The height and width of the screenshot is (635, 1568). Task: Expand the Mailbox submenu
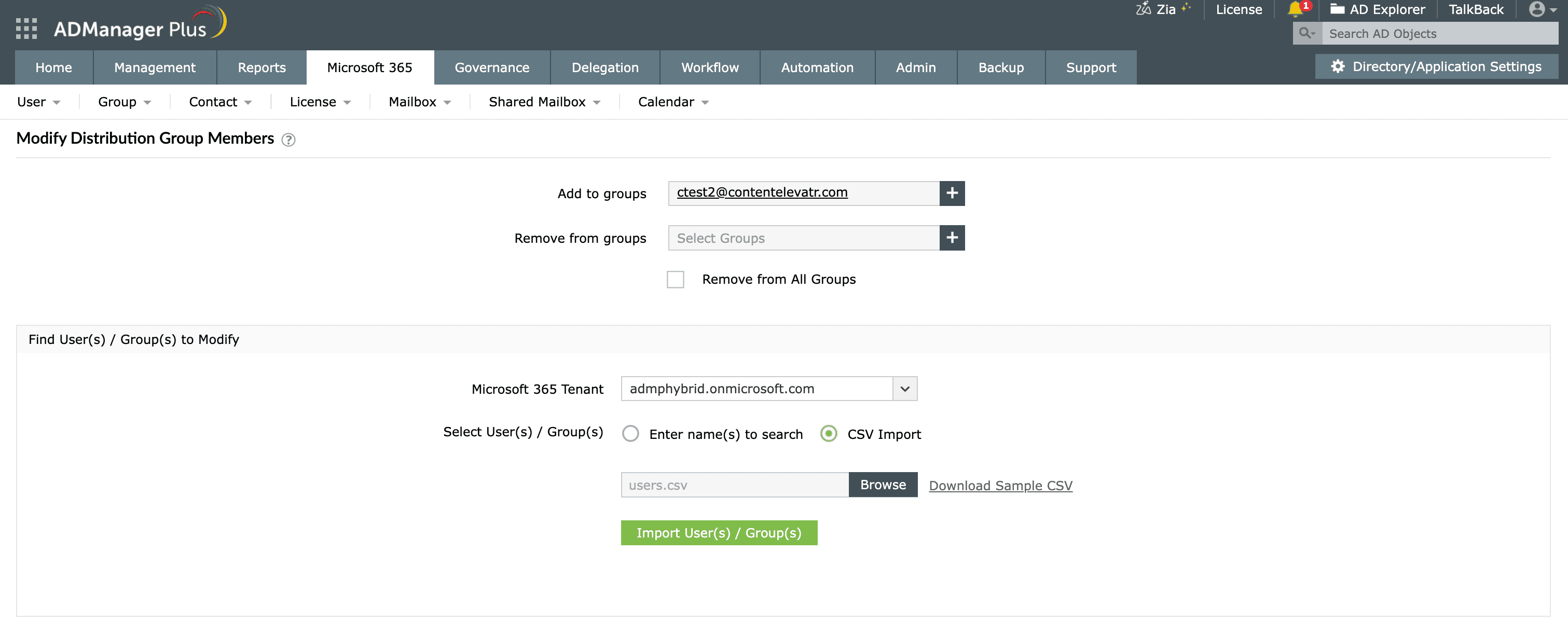point(419,102)
